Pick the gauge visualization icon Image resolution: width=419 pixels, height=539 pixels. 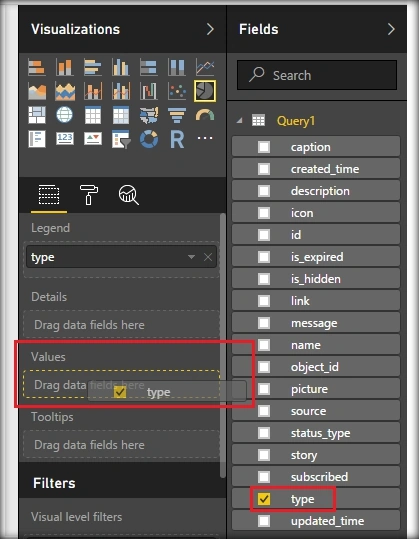click(205, 115)
